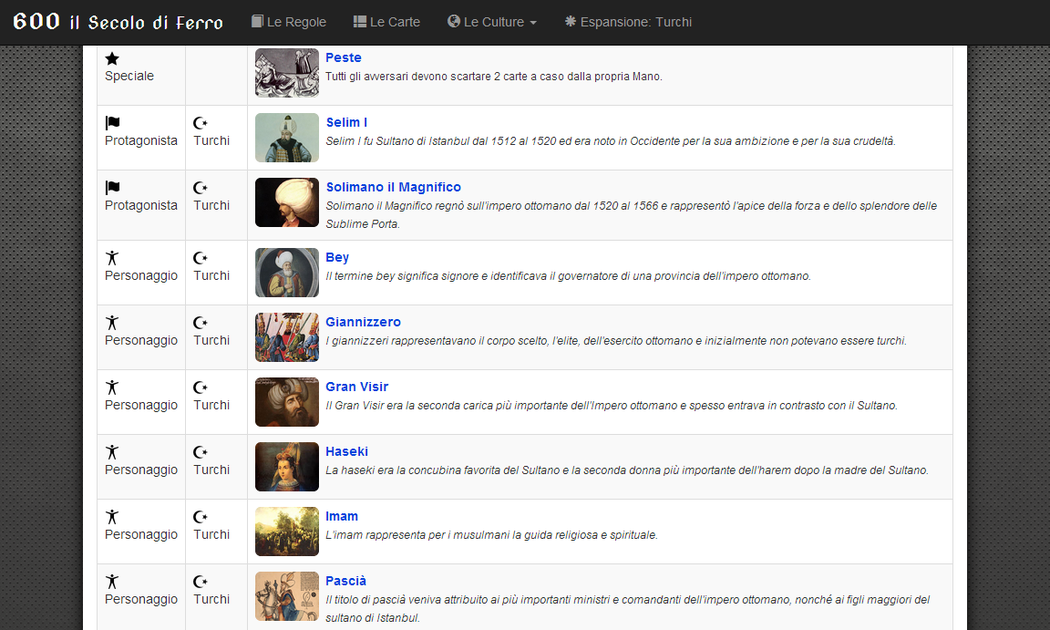Viewport: 1050px width, 630px height.
Task: Click the person icon in Gran Visir row
Action: 112,387
